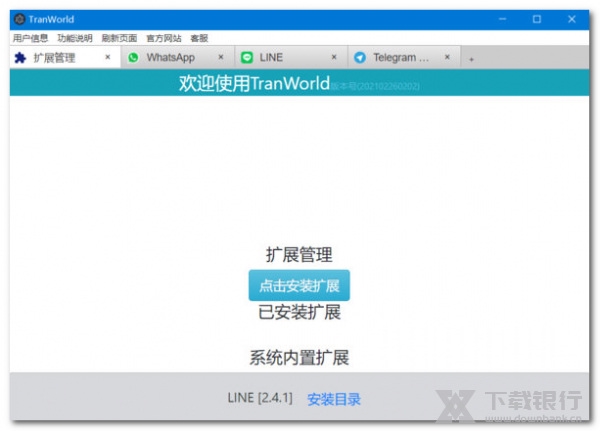The height and width of the screenshot is (431, 600).
Task: Switch to the LINE tab
Action: [291, 57]
